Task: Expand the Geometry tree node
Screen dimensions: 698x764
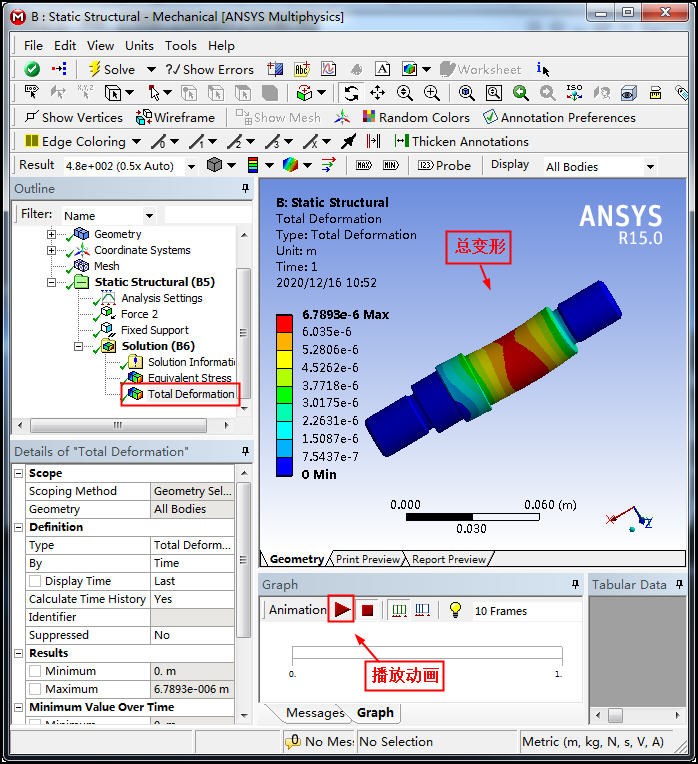Action: 51,234
